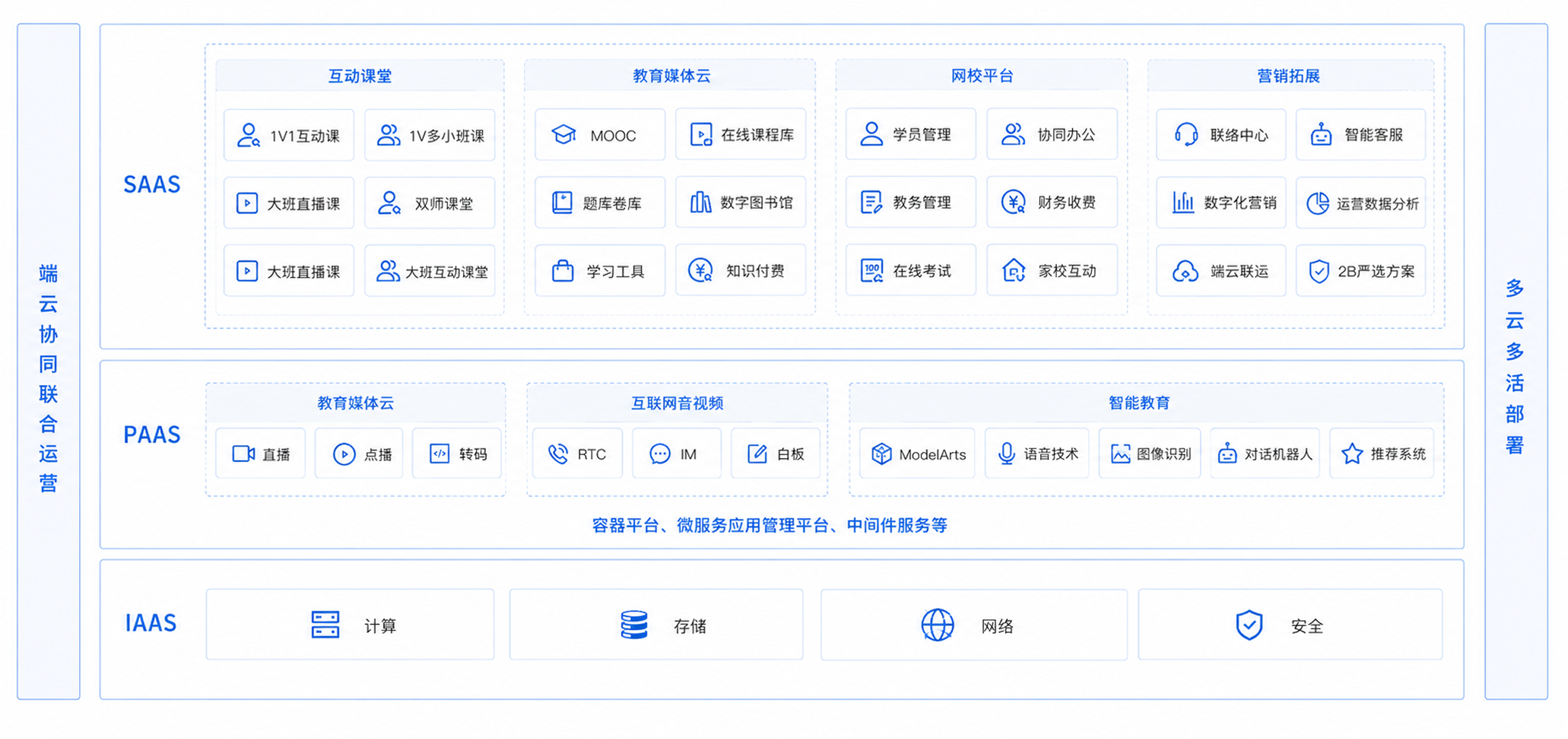This screenshot has height=739, width=1568.
Task: Click the 直播 camera icon
Action: (x=243, y=454)
